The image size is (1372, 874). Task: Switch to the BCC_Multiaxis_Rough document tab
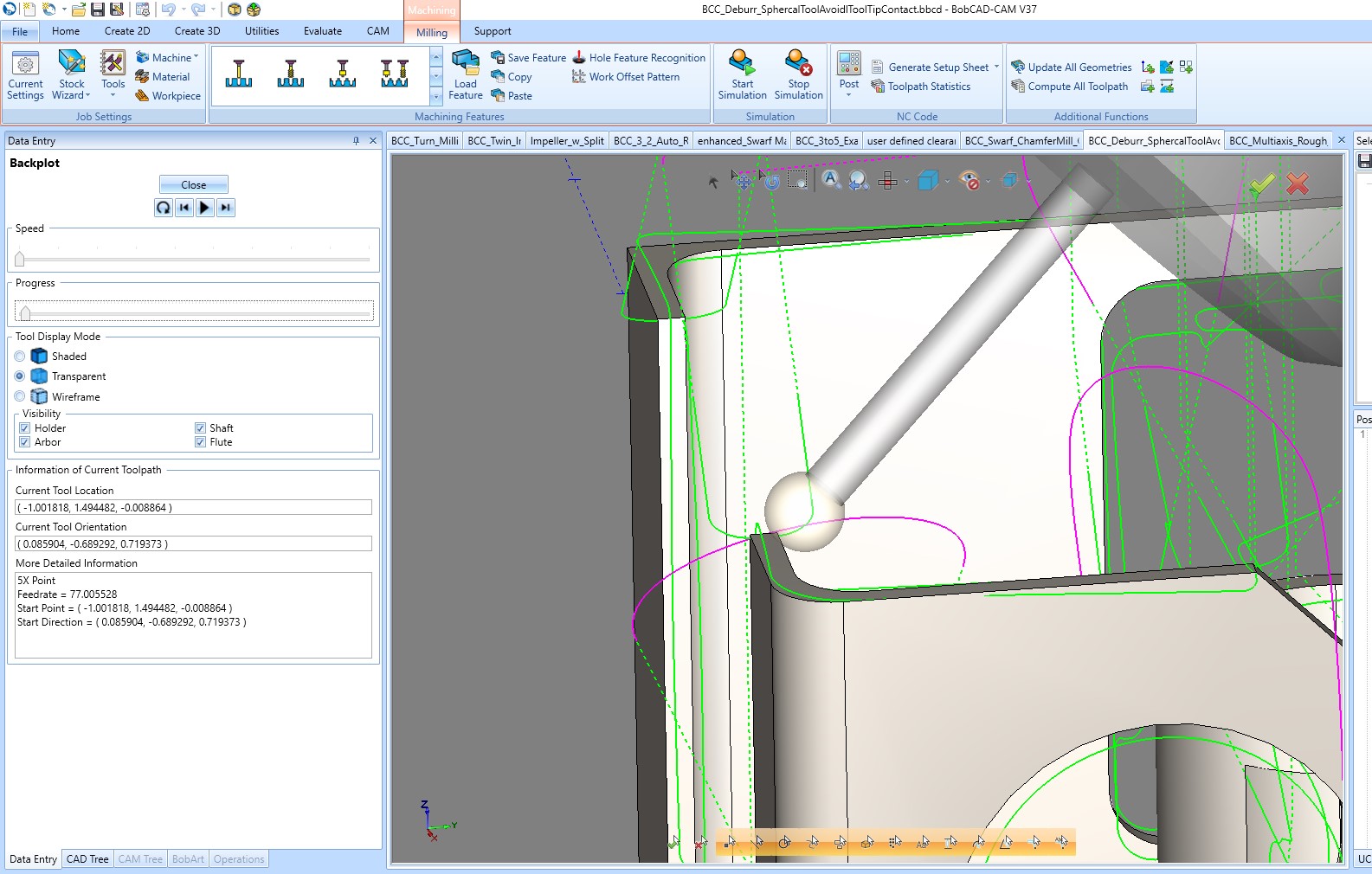pyautogui.click(x=1278, y=141)
